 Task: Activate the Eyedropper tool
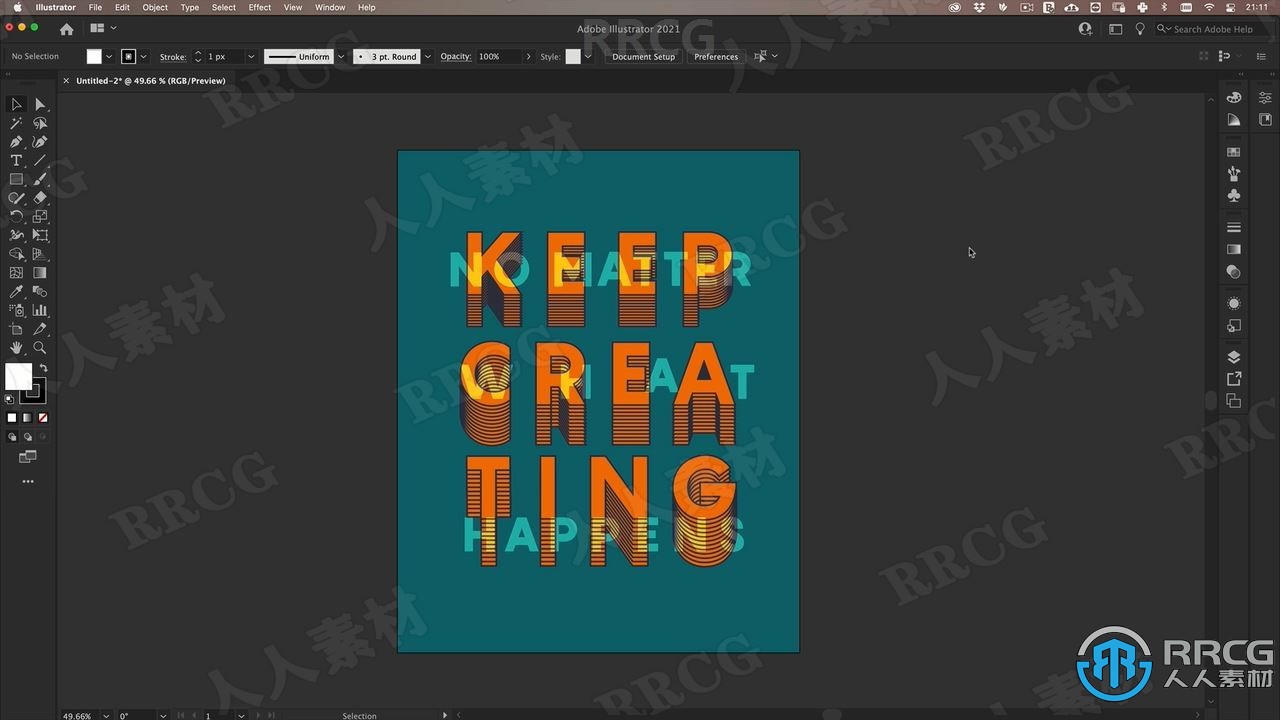[16, 291]
